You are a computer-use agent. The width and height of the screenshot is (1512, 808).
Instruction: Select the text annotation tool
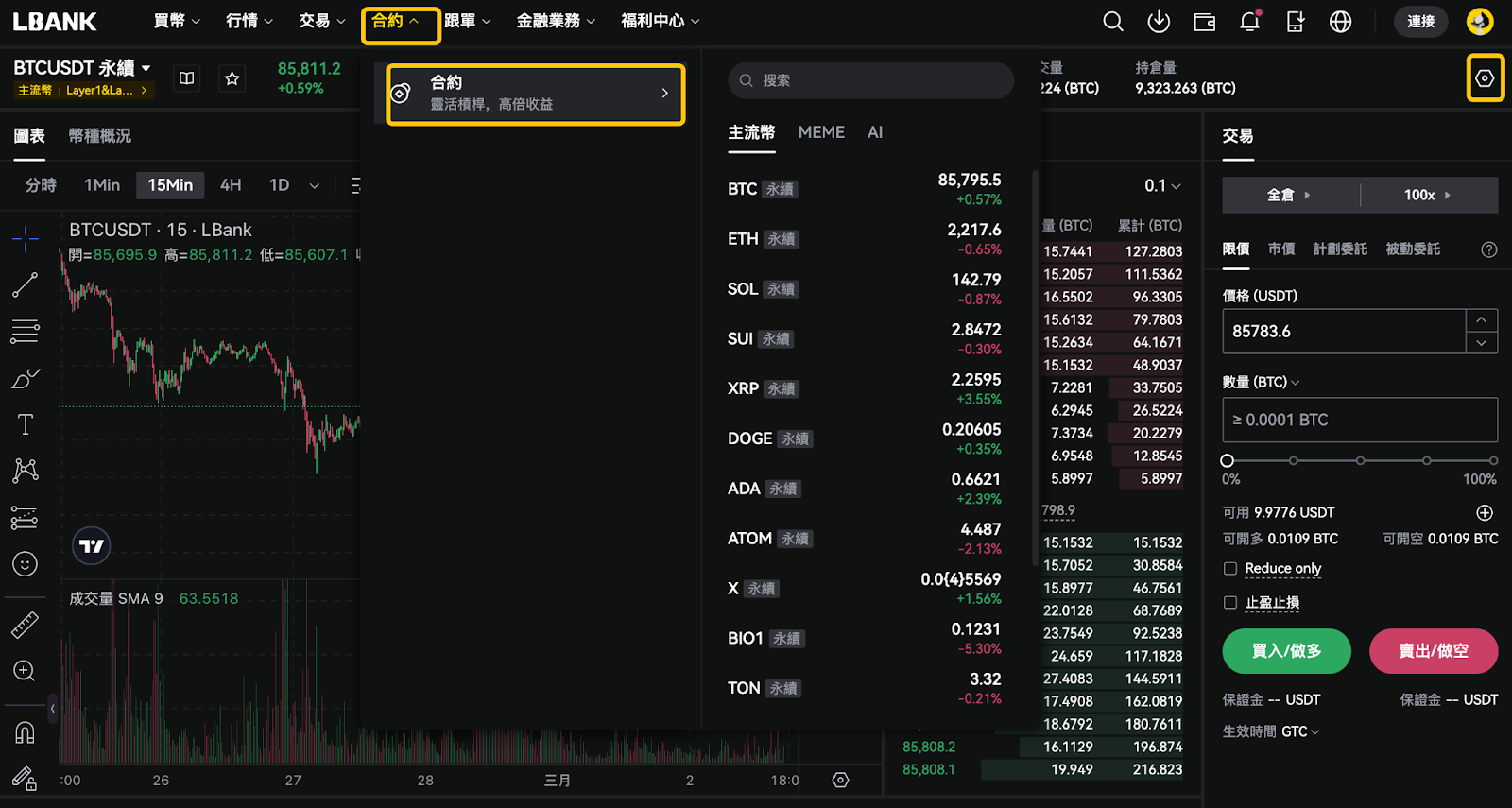click(26, 424)
